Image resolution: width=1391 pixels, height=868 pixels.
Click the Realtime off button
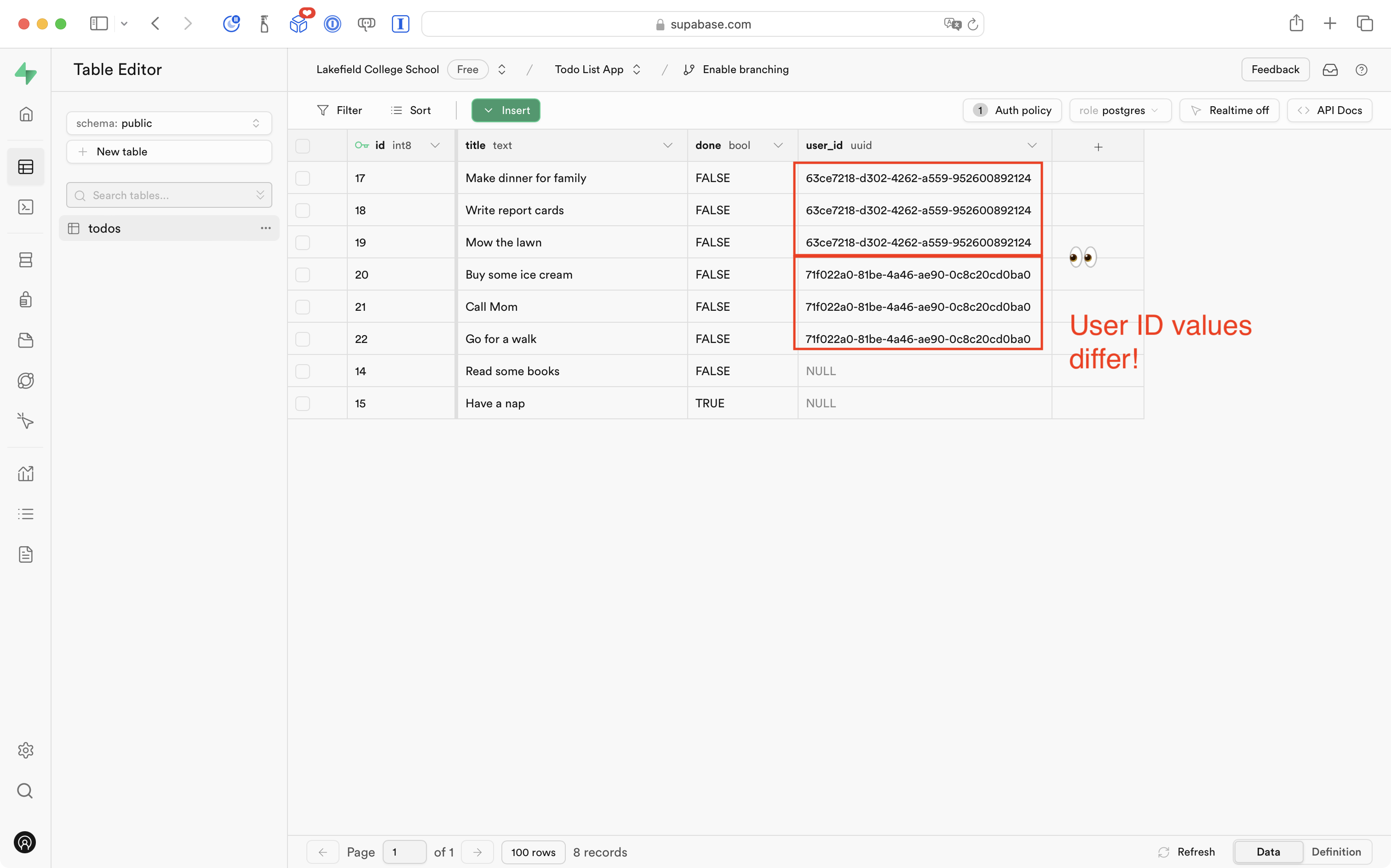click(1229, 110)
